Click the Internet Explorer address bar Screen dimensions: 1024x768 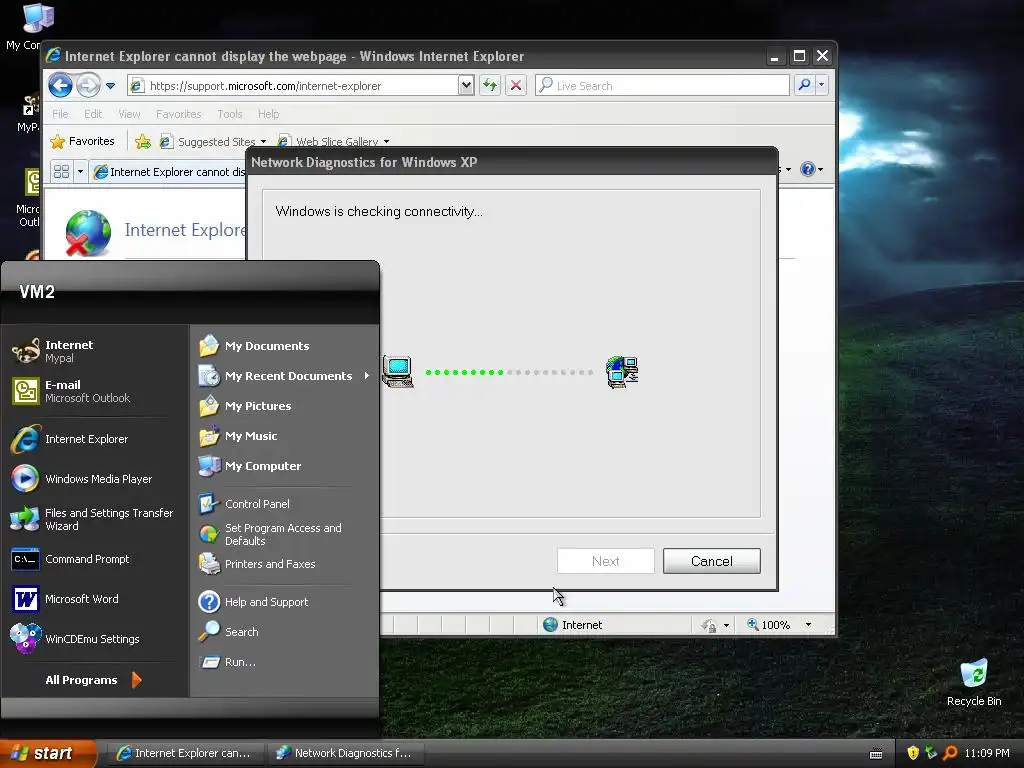click(x=293, y=86)
